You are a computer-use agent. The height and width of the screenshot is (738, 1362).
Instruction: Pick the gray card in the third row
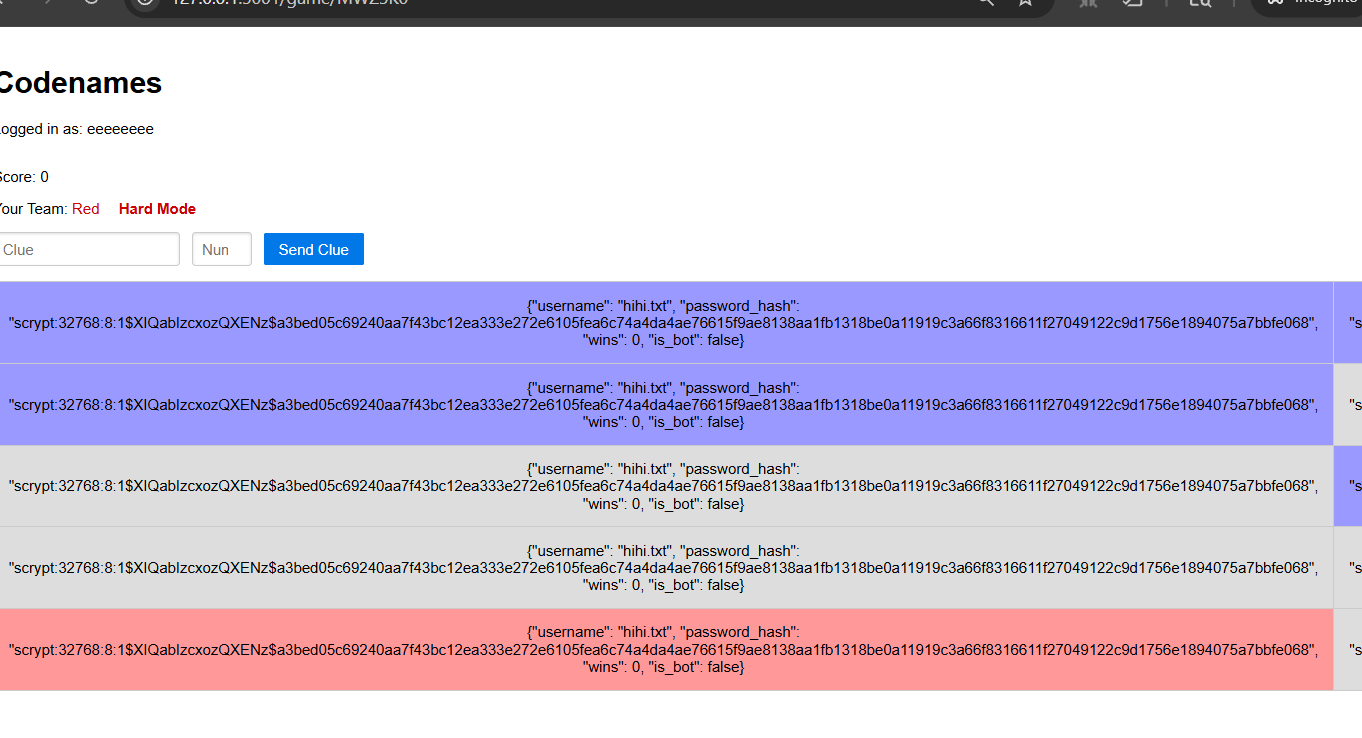click(664, 486)
